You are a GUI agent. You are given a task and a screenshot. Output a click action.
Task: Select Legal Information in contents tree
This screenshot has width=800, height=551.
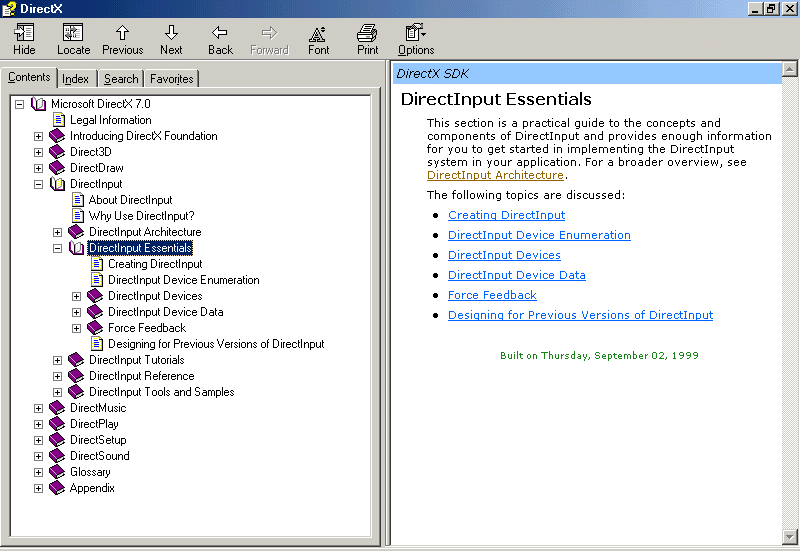[110, 120]
